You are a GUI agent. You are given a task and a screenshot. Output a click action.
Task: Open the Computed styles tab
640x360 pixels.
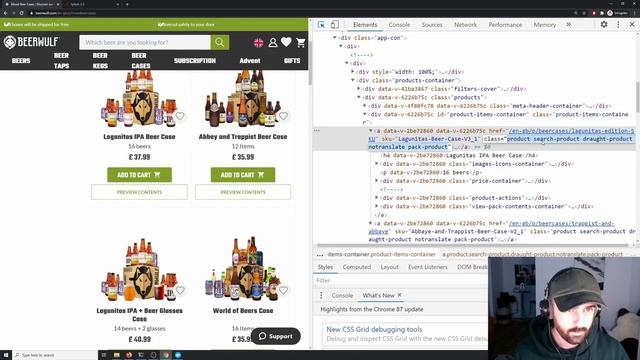point(356,267)
